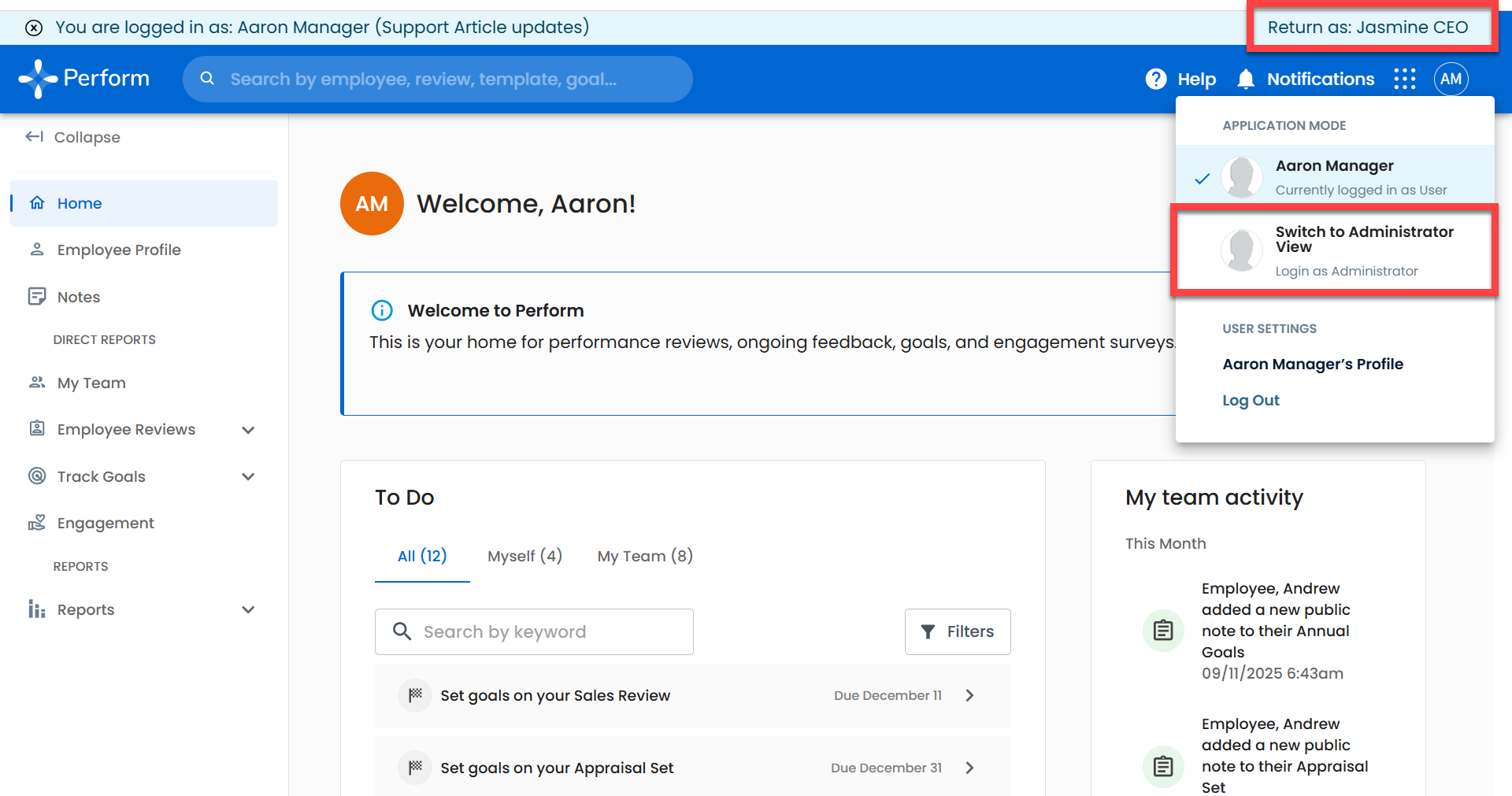The width and height of the screenshot is (1512, 796).
Task: Click the My Team people icon
Action: pyautogui.click(x=37, y=383)
